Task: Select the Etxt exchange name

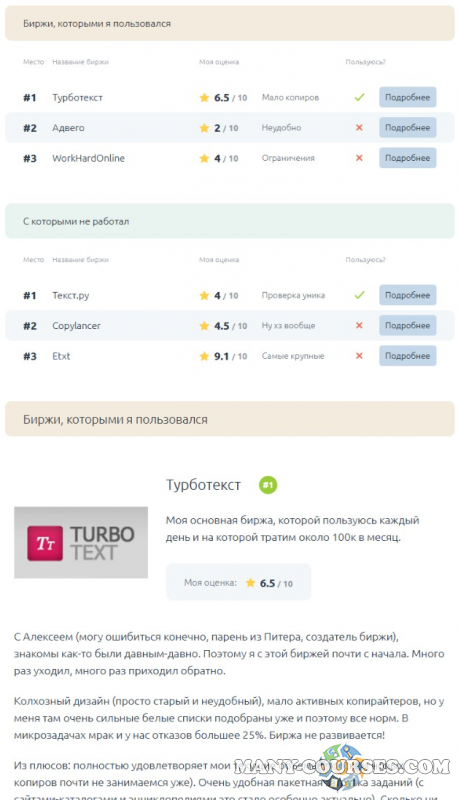Action: tap(61, 356)
